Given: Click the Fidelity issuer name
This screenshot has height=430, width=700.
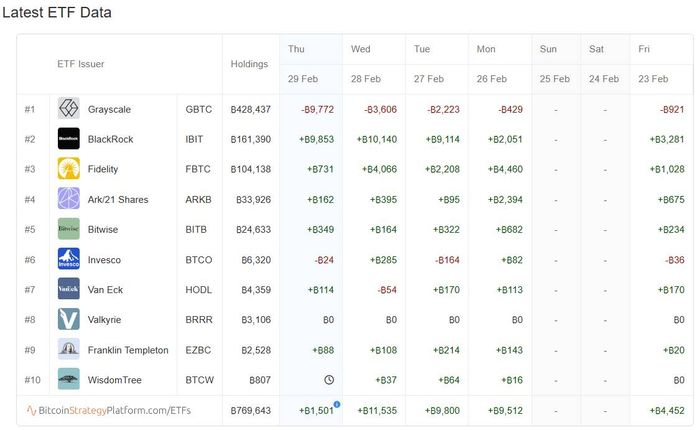Looking at the screenshot, I should pyautogui.click(x=103, y=169).
